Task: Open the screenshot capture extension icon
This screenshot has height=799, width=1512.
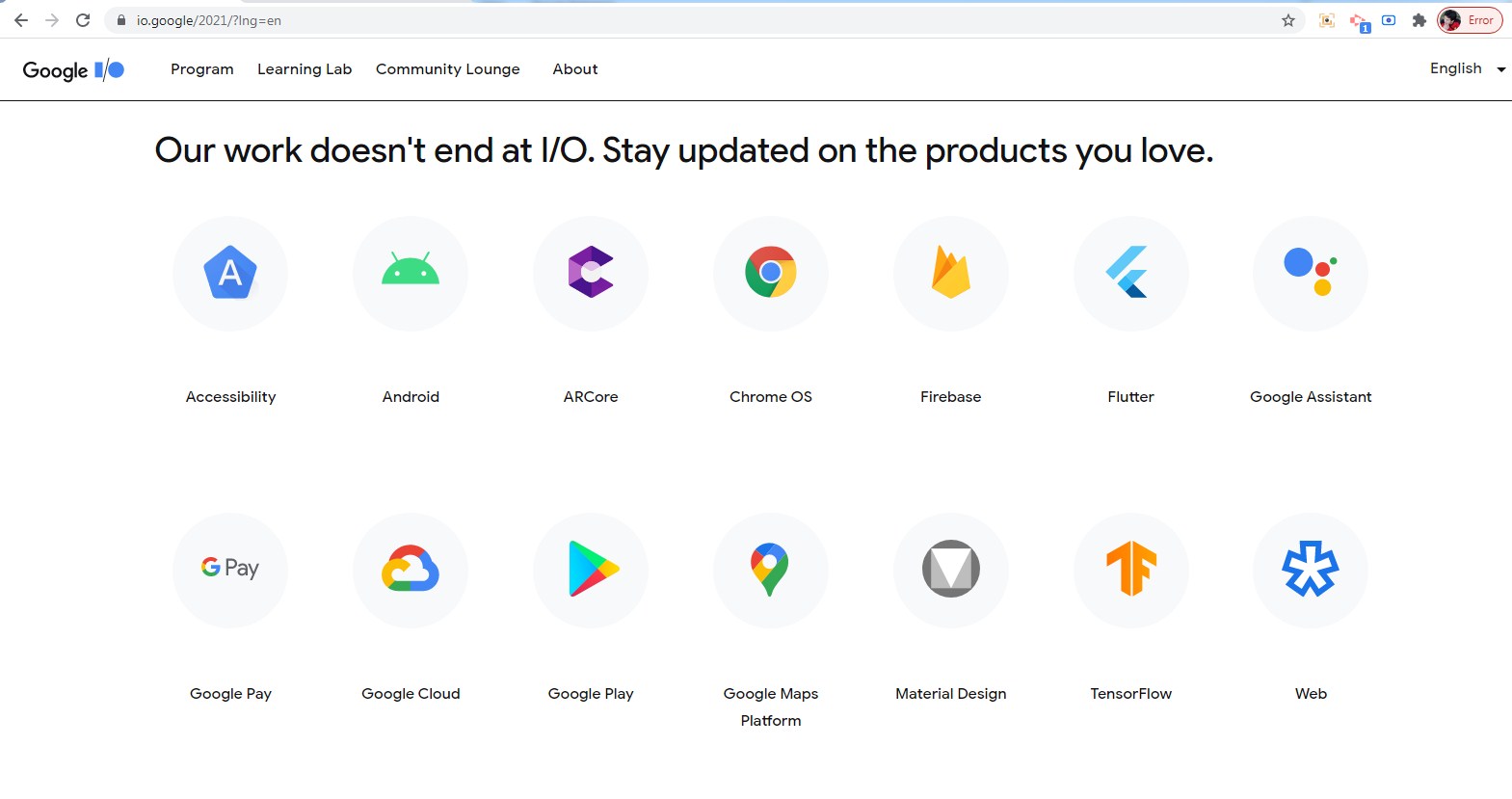Action: (x=1327, y=20)
